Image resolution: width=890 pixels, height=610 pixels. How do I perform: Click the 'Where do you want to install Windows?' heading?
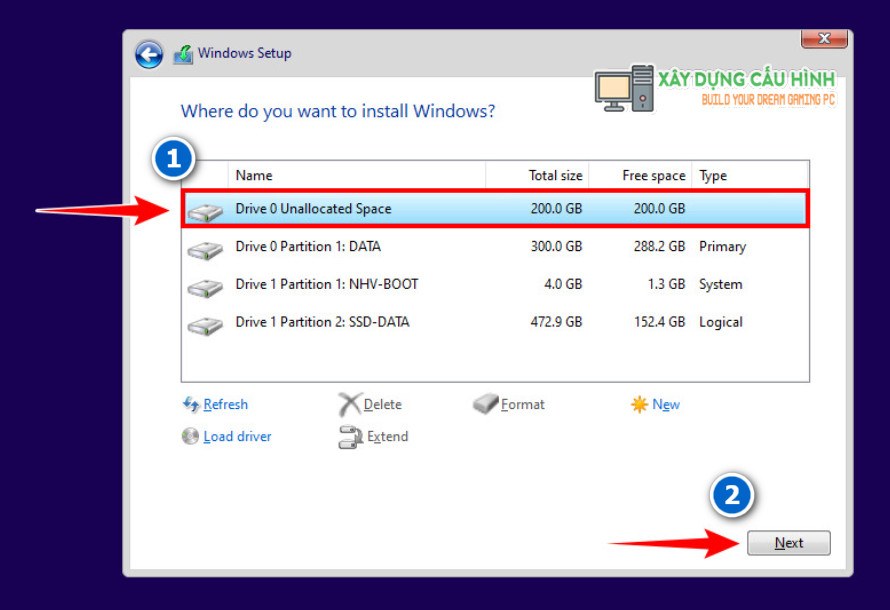[338, 111]
